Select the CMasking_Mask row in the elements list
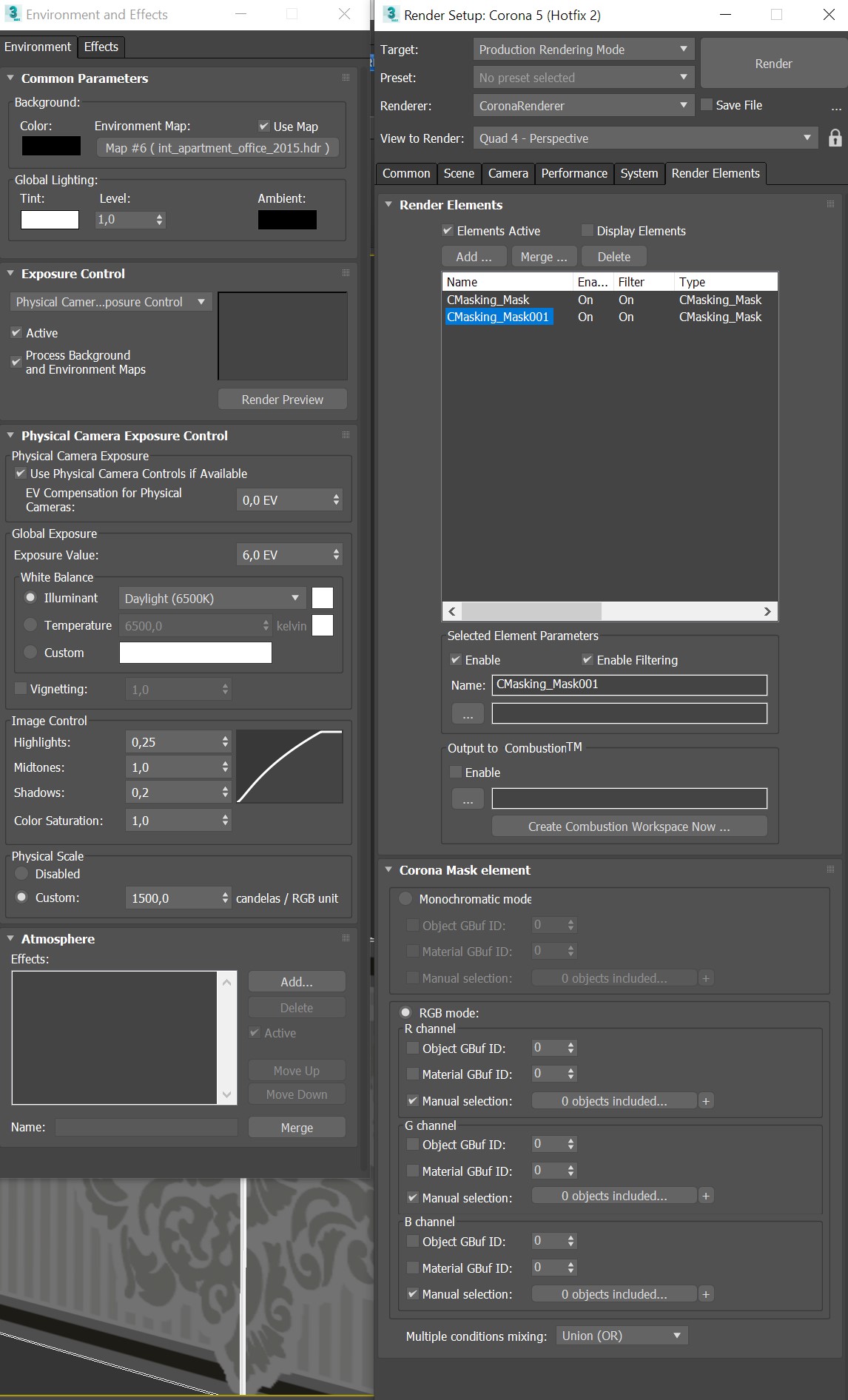Screen dimensions: 848x1400 coord(609,300)
